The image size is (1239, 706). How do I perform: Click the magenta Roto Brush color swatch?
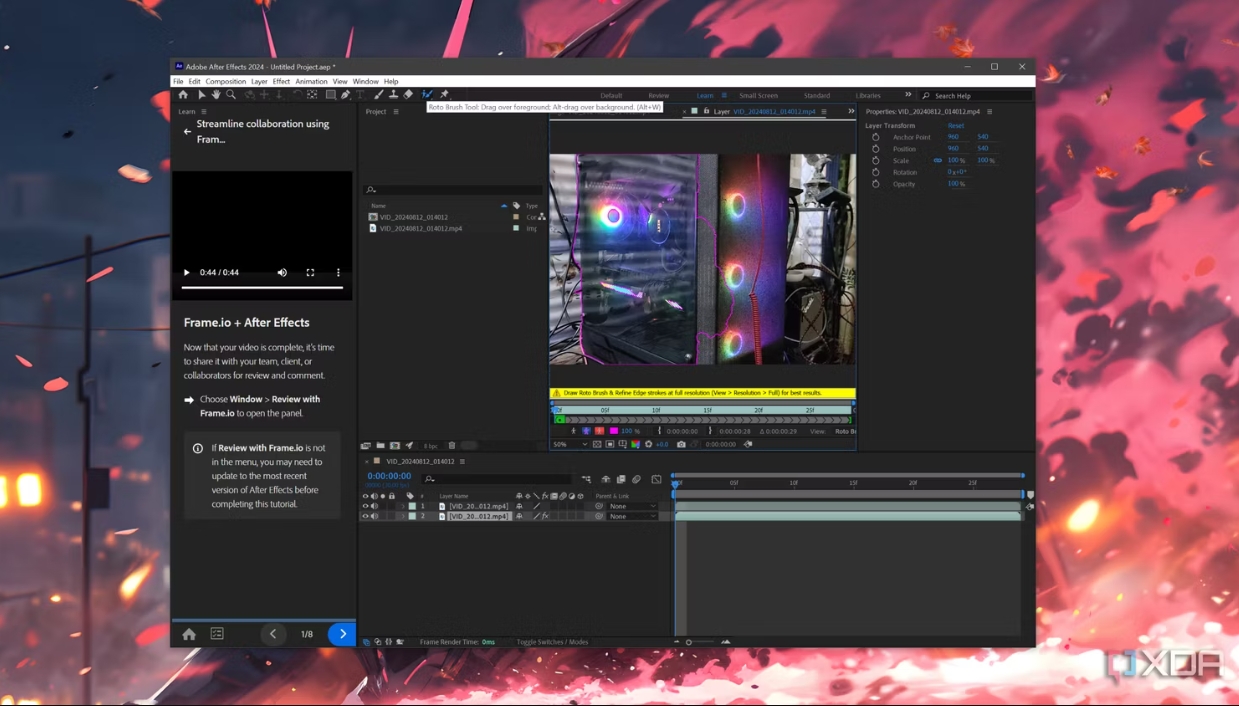point(614,431)
